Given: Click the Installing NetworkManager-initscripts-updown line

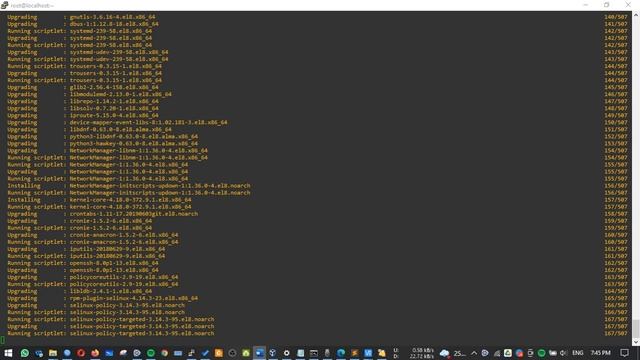Looking at the screenshot, I should (x=129, y=186).
